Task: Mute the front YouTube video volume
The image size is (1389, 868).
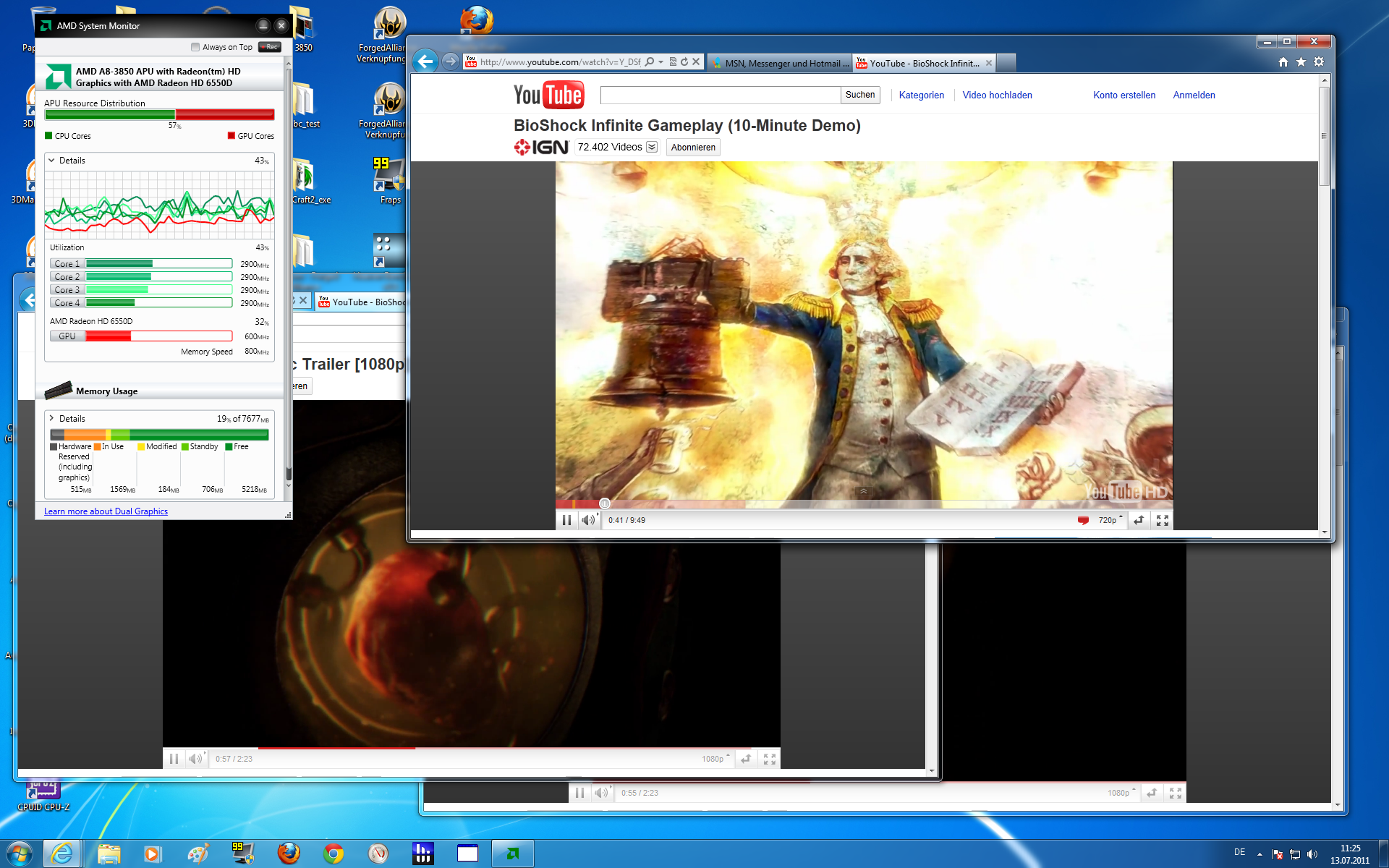Action: [588, 520]
